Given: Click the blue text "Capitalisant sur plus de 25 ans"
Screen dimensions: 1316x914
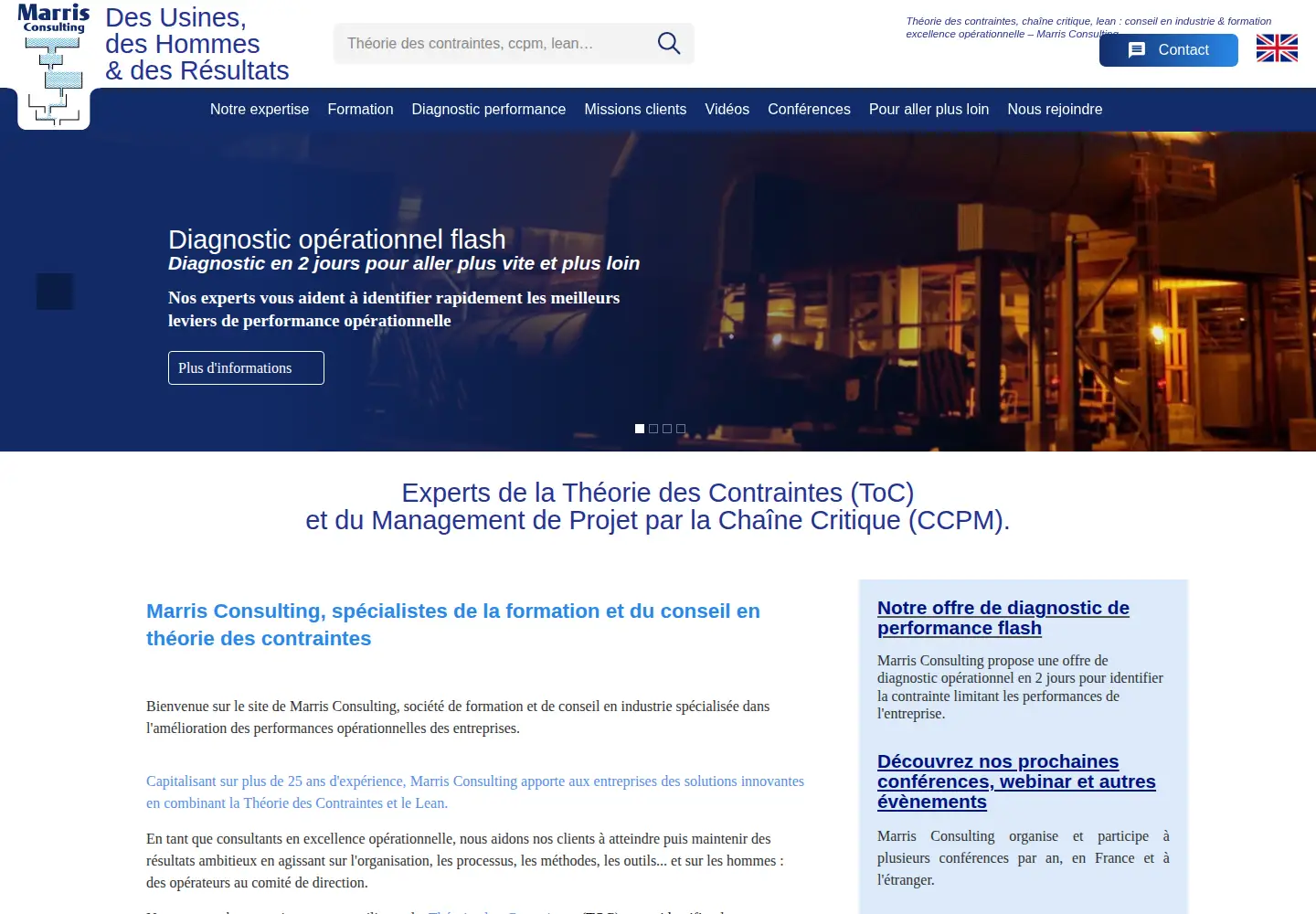Looking at the screenshot, I should coord(475,792).
